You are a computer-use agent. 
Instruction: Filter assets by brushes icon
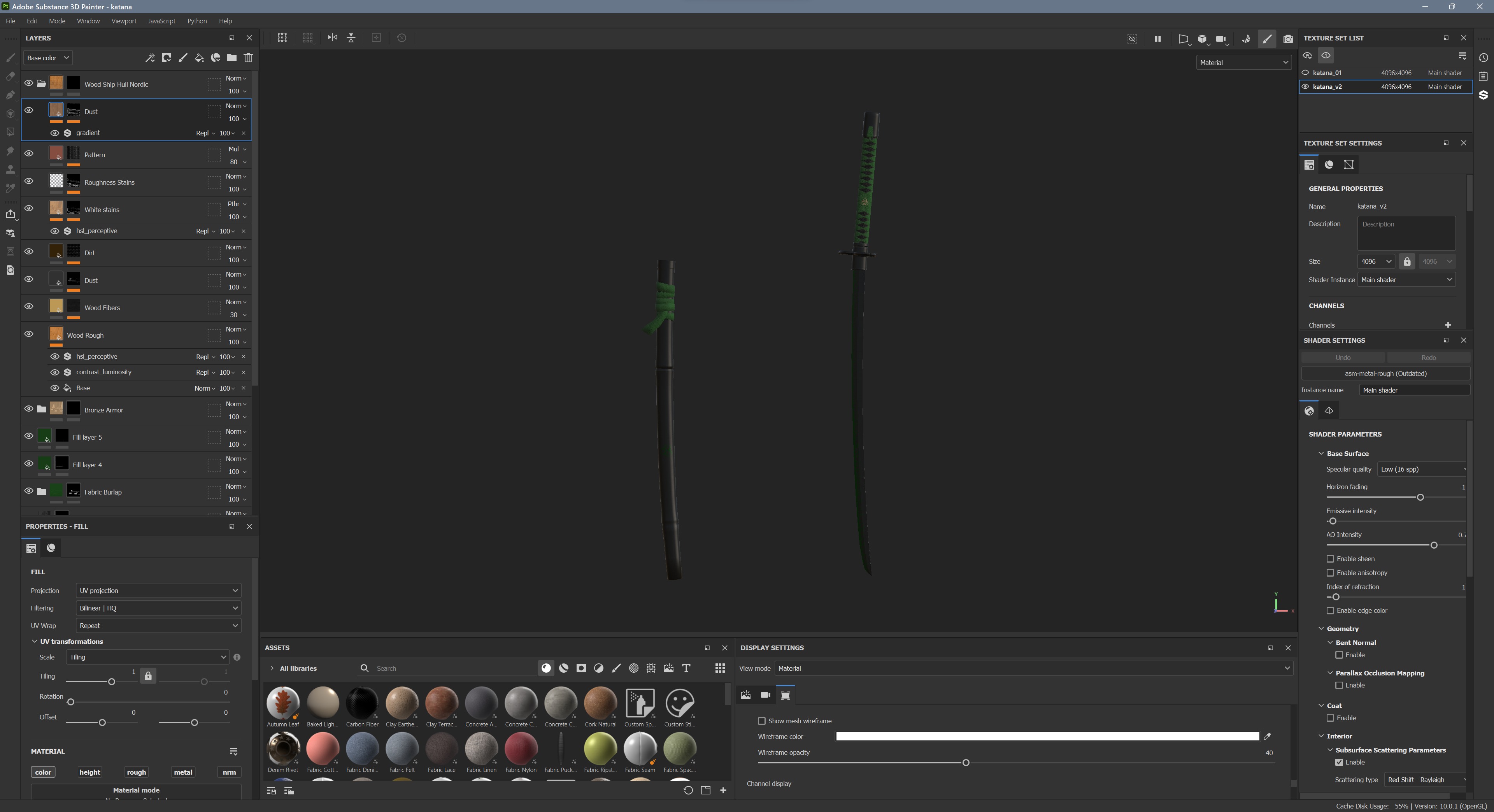pyautogui.click(x=617, y=668)
